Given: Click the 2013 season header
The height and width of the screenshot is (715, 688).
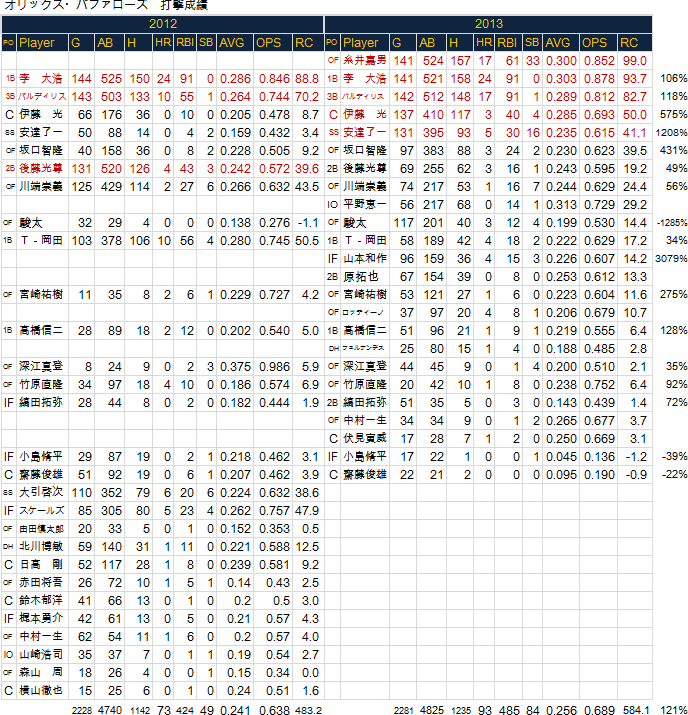Looking at the screenshot, I should pyautogui.click(x=488, y=24).
